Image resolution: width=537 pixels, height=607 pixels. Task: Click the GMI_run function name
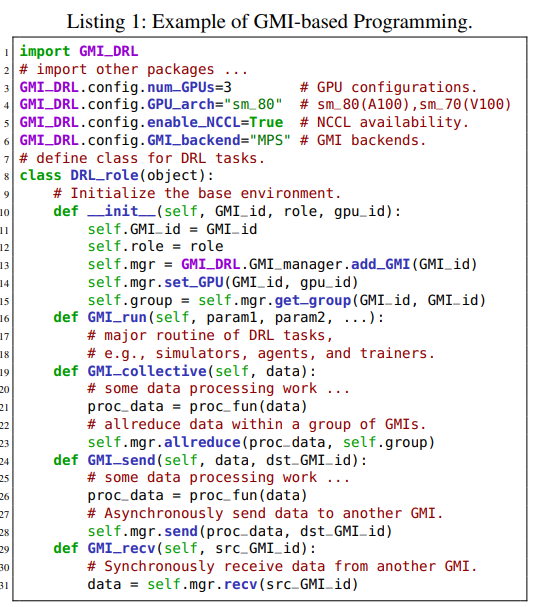click(117, 317)
